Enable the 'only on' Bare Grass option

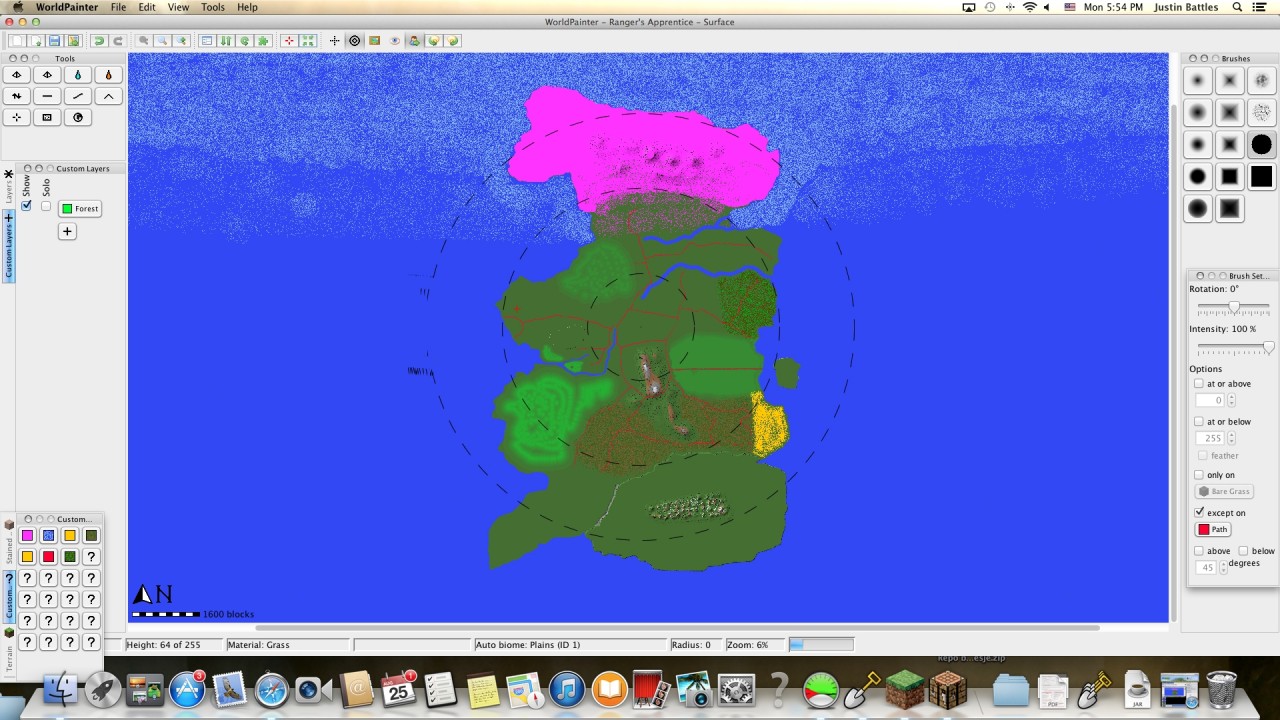pyautogui.click(x=1199, y=475)
